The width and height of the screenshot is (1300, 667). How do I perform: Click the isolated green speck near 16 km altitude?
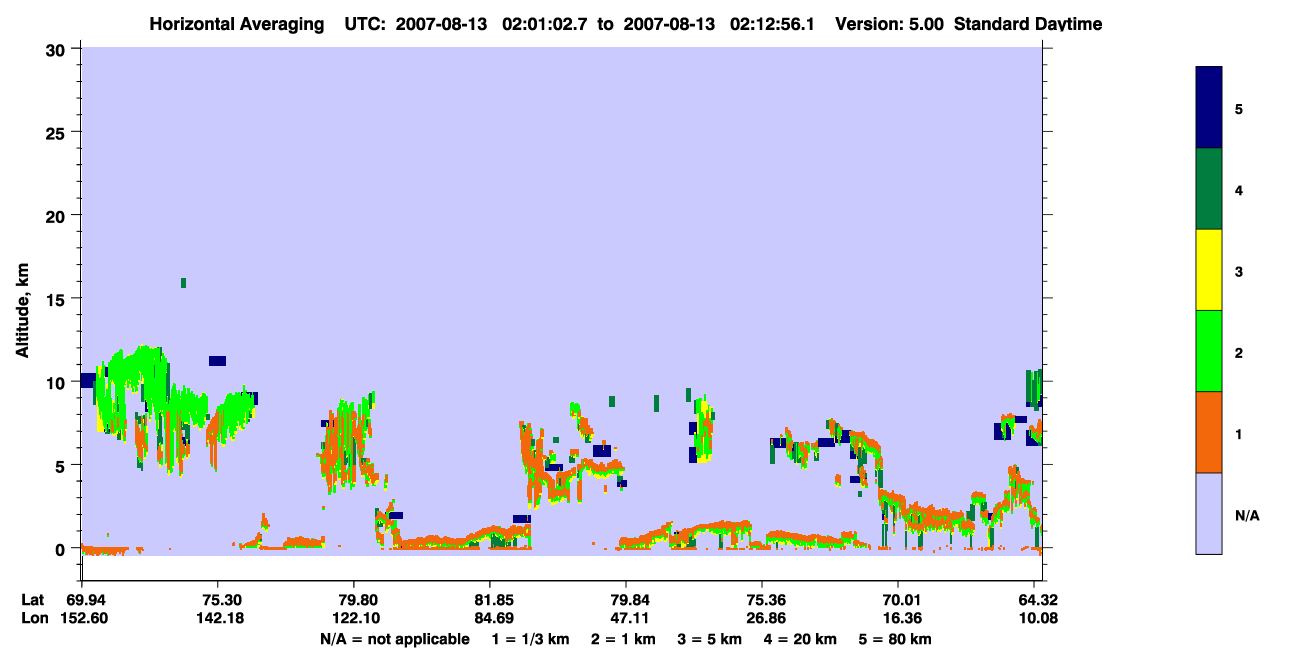183,283
